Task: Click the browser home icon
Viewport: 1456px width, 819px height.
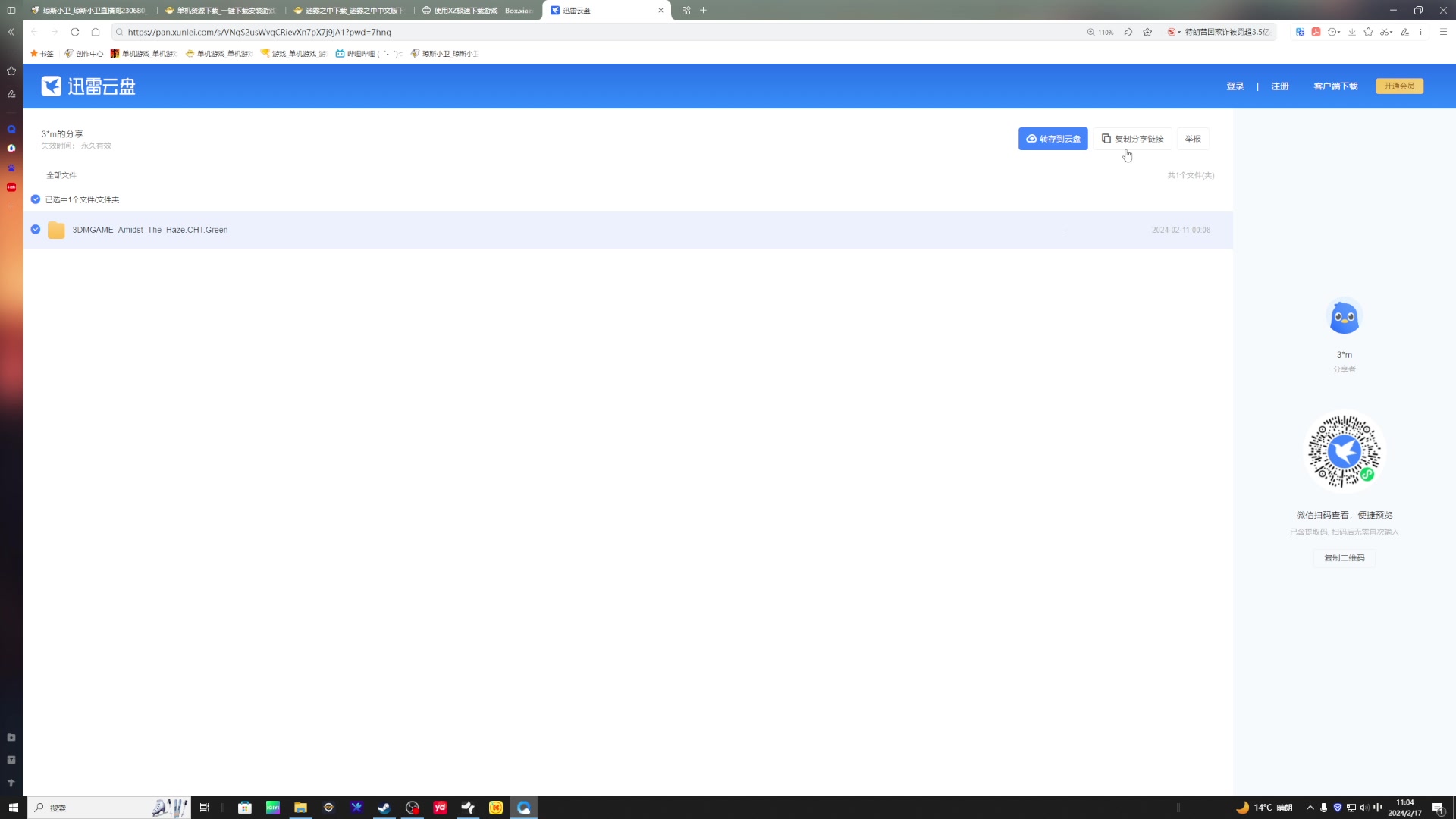Action: click(96, 32)
